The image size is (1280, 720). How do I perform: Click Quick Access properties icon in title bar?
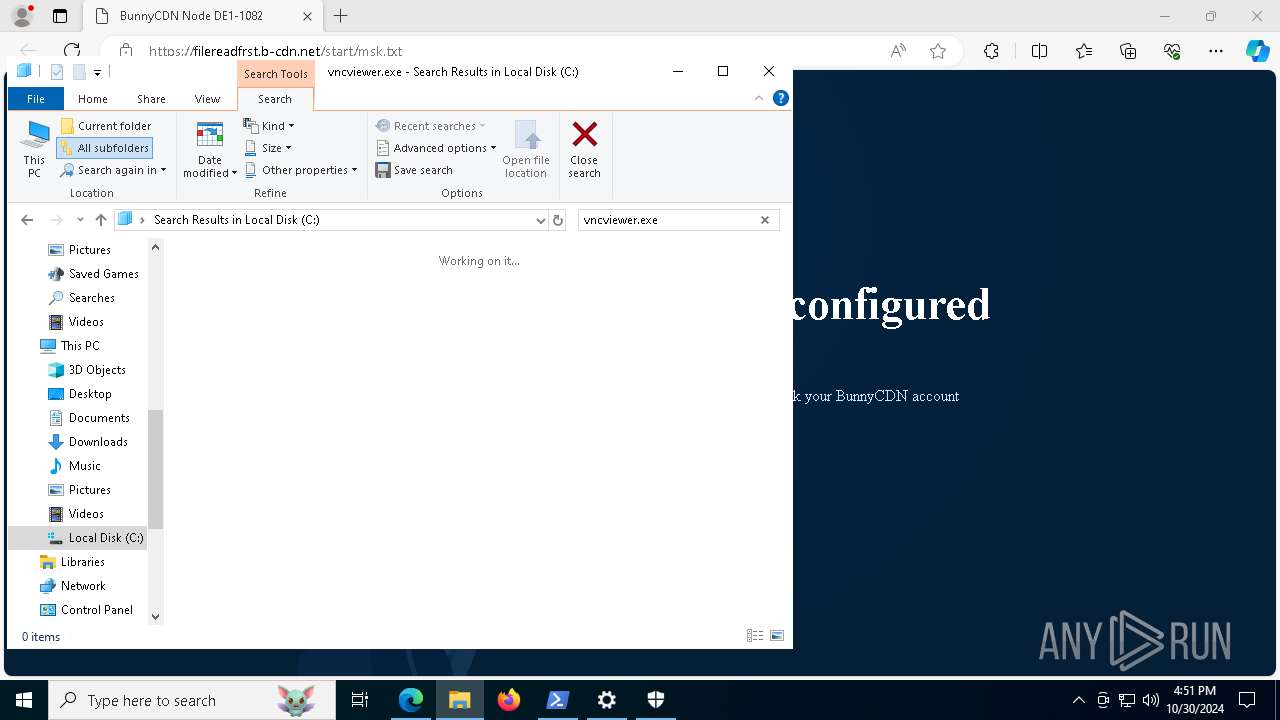pos(57,72)
